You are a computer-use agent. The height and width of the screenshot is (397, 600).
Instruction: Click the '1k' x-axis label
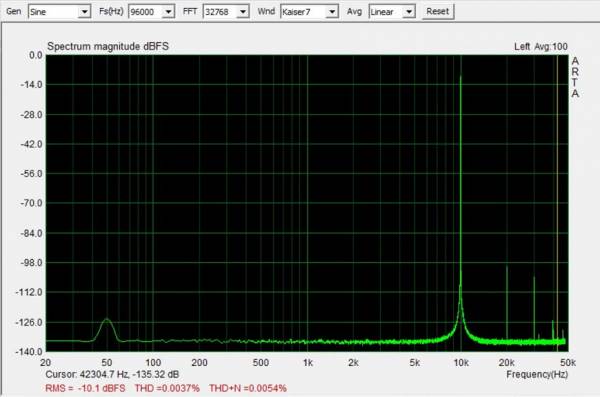308,363
